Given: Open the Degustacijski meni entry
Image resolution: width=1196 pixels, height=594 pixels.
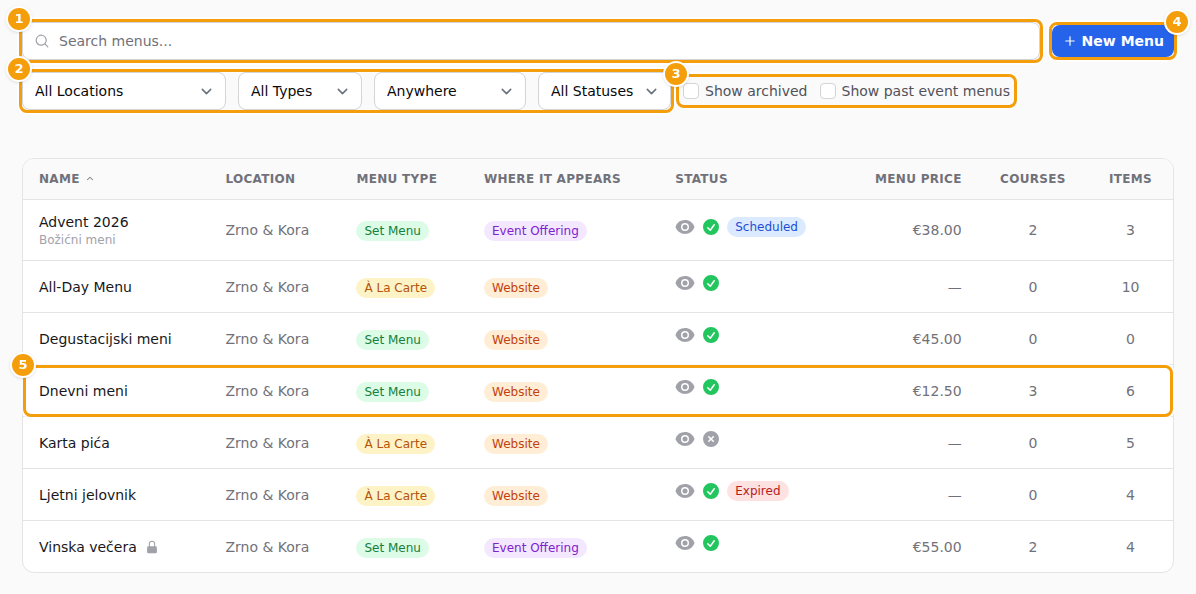Looking at the screenshot, I should (105, 339).
